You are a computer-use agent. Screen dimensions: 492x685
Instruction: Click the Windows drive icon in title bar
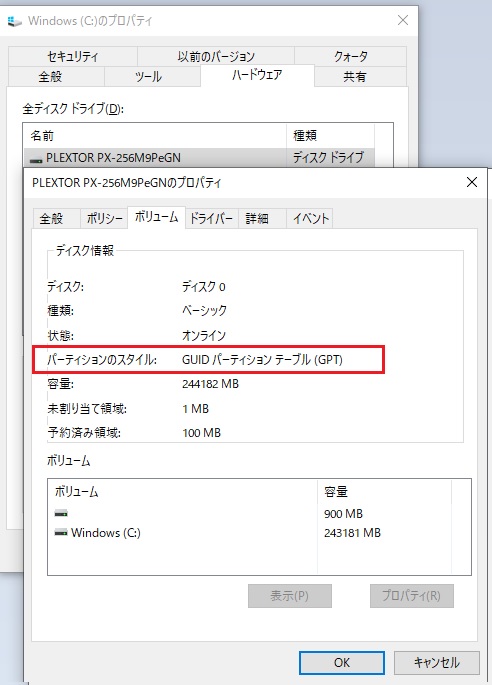14,21
